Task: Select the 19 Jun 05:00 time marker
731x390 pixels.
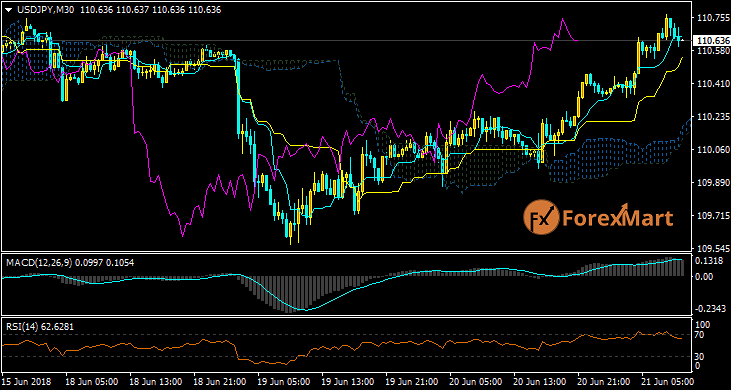Action: (x=283, y=380)
